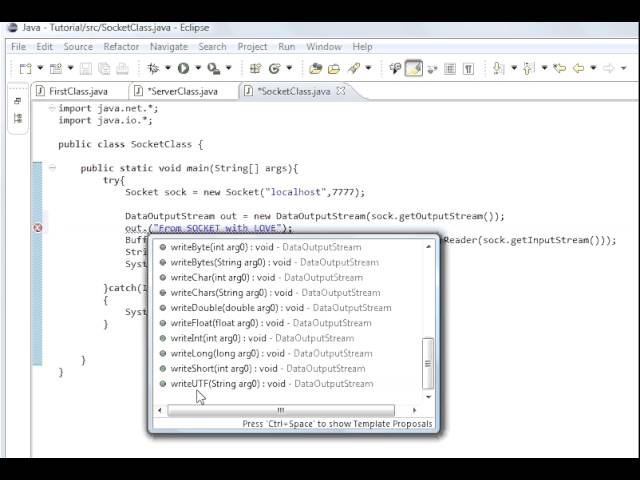The width and height of the screenshot is (640, 480).
Task: Click the Back navigation arrow
Action: pos(578,68)
